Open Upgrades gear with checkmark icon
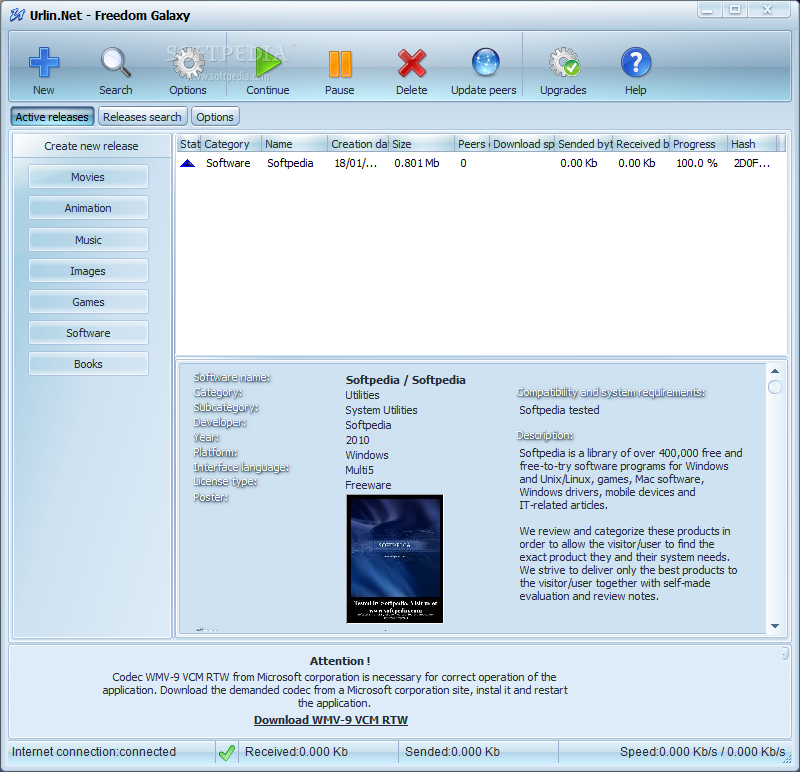800x772 pixels. click(564, 62)
